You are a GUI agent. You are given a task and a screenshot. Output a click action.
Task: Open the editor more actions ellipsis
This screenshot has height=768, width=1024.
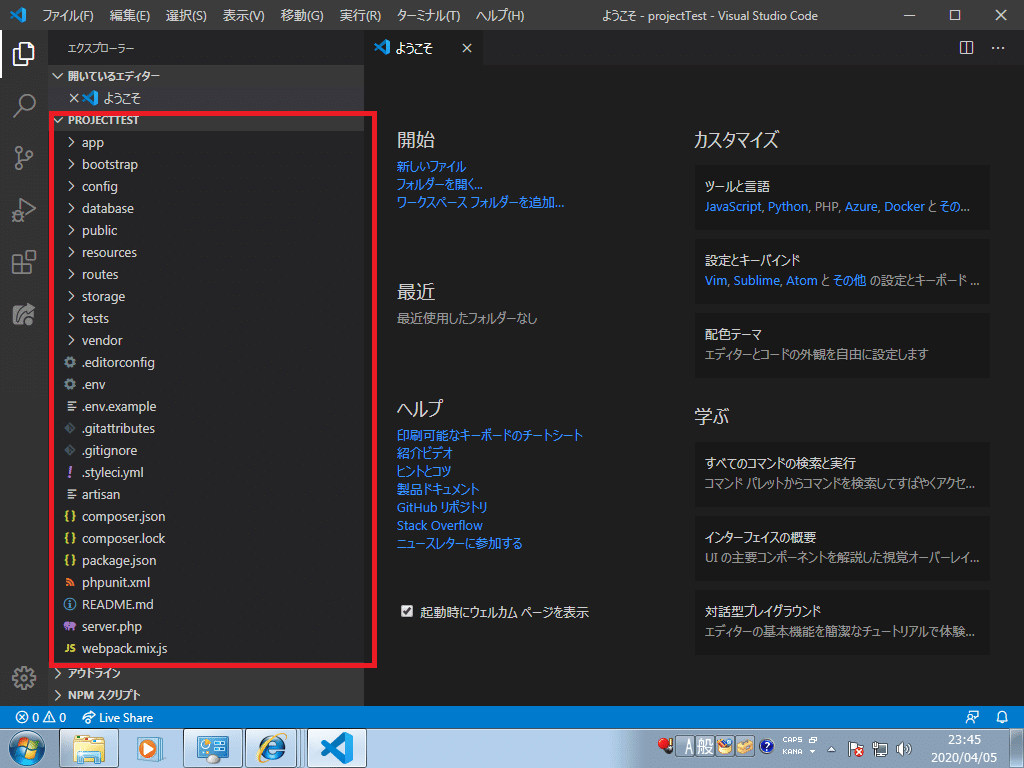(x=998, y=48)
